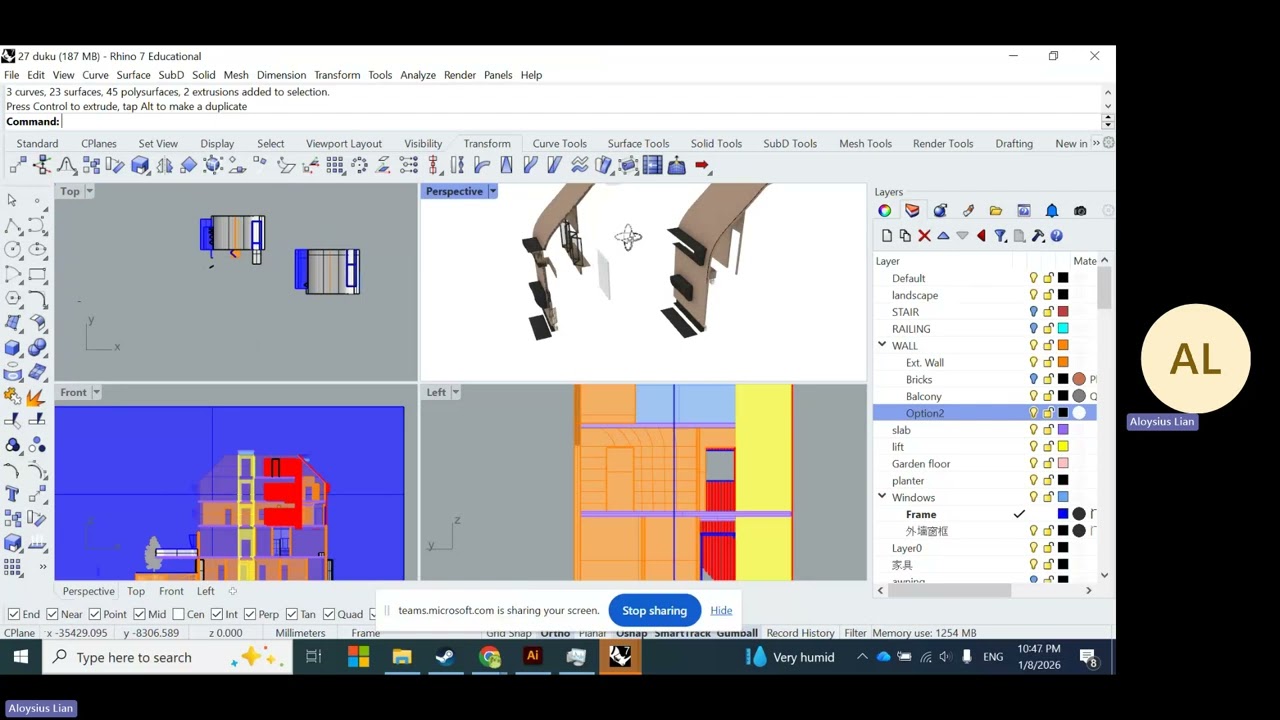This screenshot has height=720, width=1280.
Task: Open the Analyze menu
Action: click(x=418, y=75)
